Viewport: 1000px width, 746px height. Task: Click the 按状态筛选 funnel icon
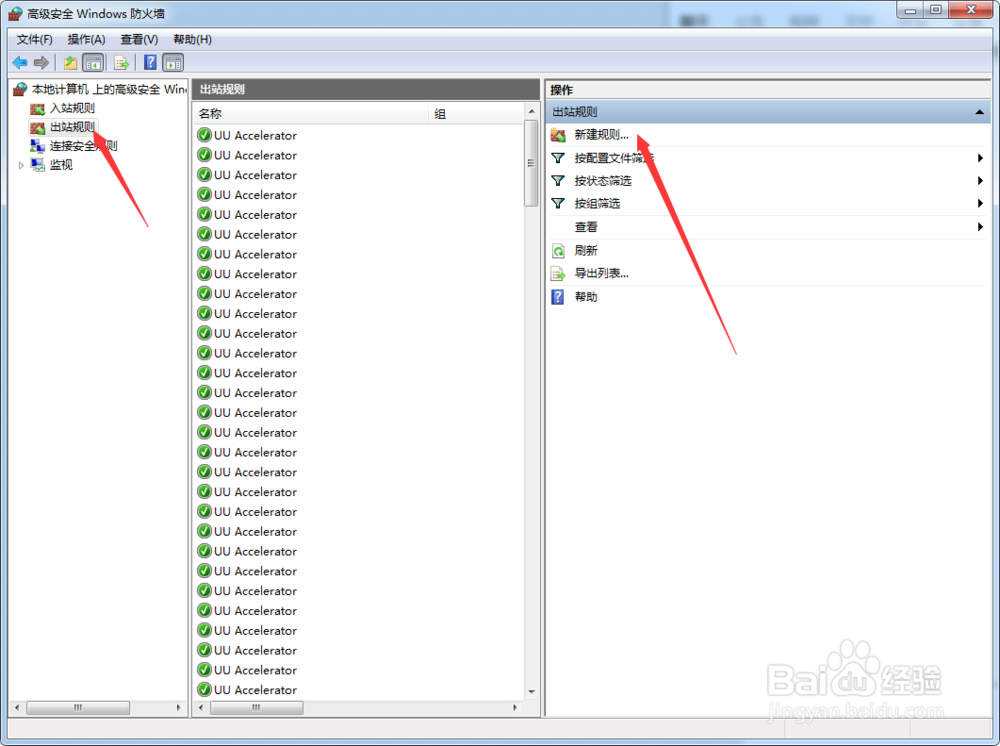(x=558, y=180)
